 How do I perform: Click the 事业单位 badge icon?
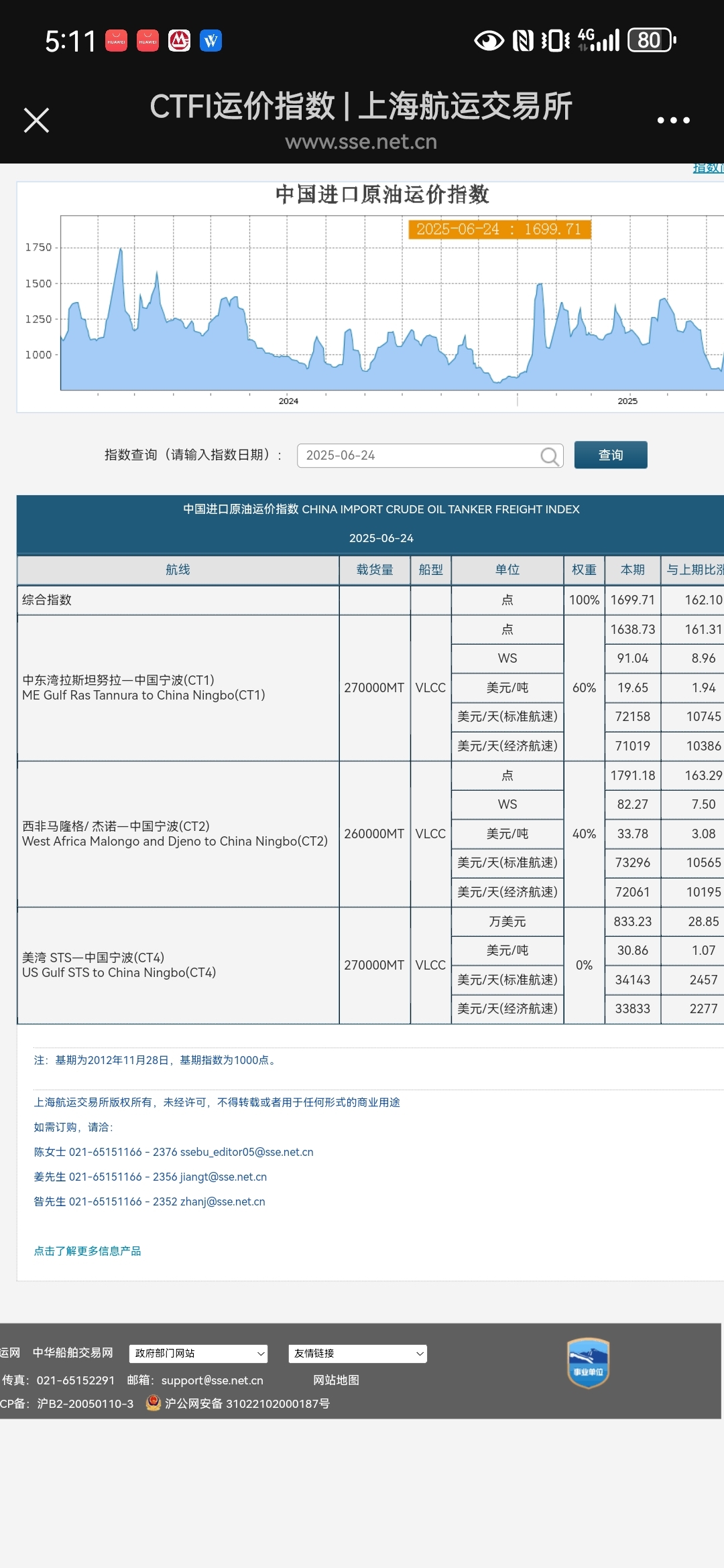pyautogui.click(x=588, y=1363)
